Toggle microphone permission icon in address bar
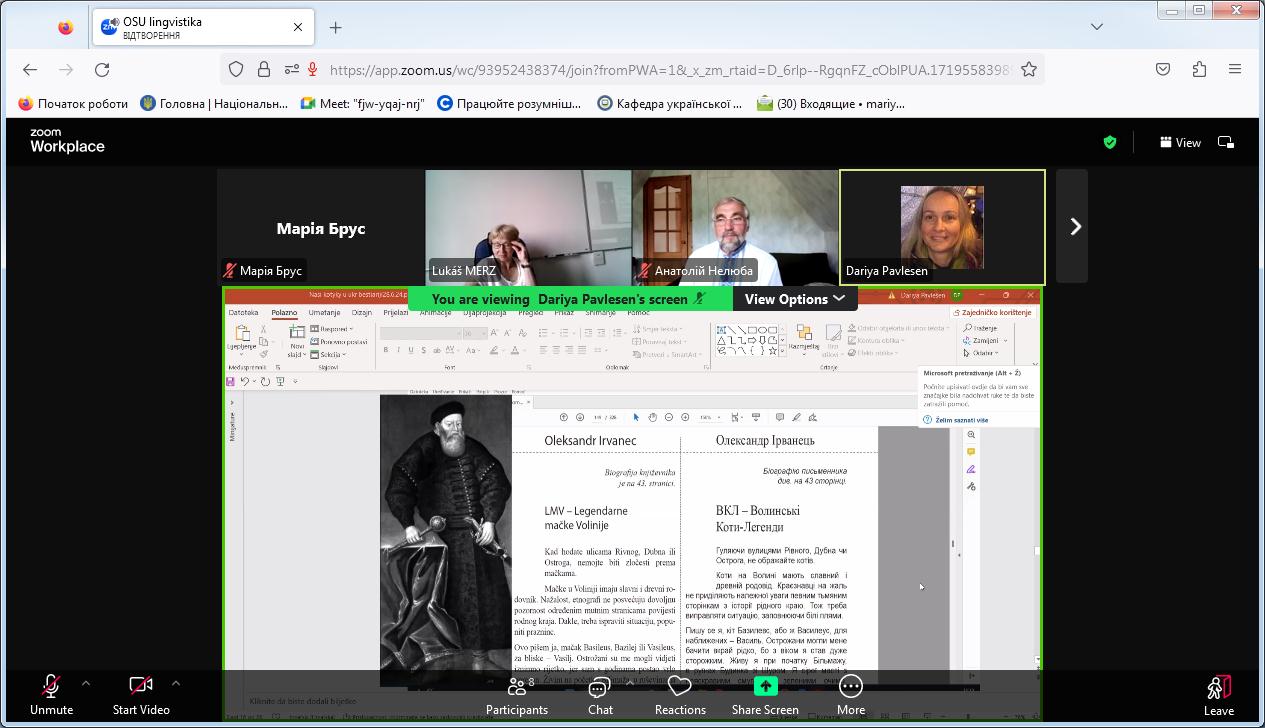The image size is (1265, 728). [313, 69]
